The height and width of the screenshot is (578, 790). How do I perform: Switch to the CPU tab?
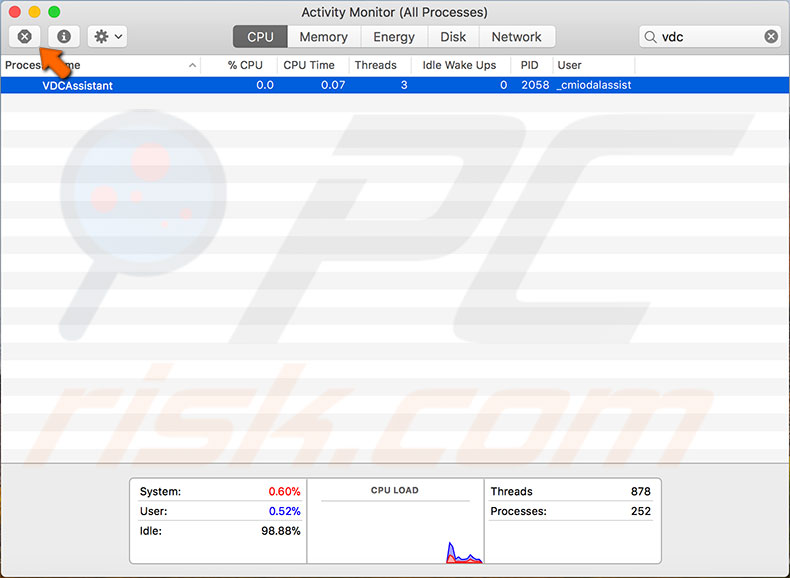point(260,37)
